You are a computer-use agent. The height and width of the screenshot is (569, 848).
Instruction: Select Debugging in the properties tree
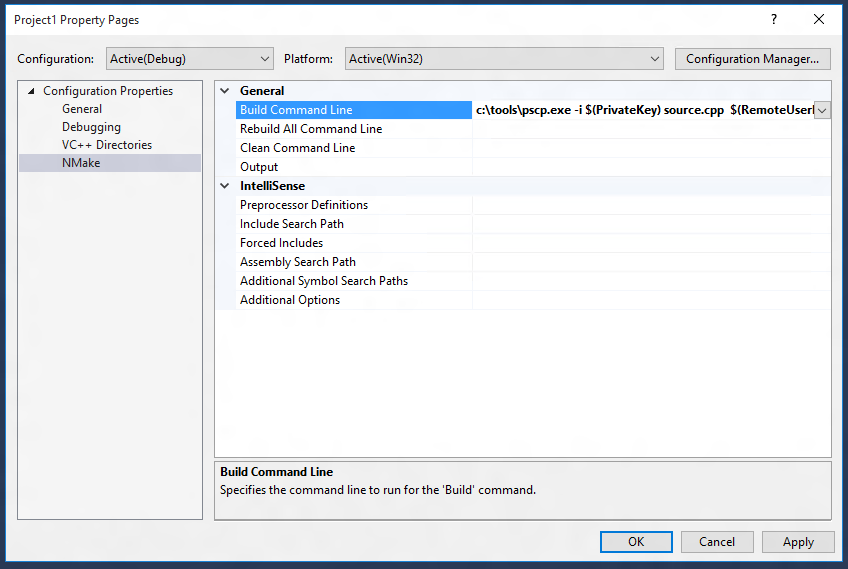(x=91, y=127)
